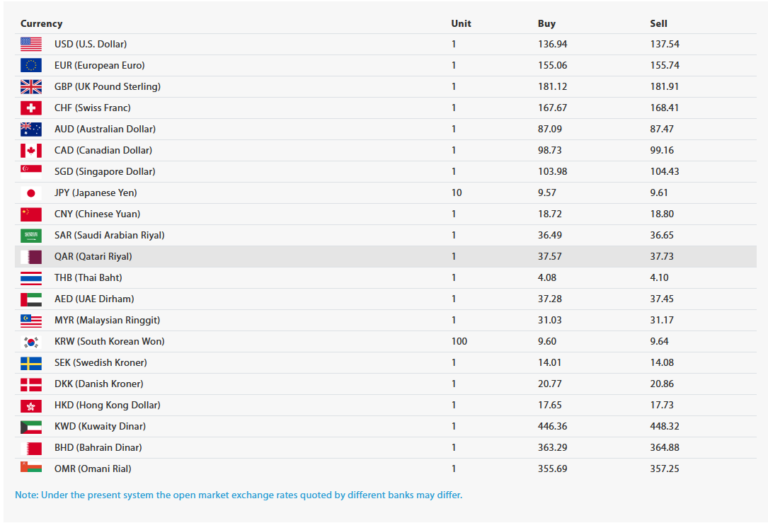Click the UK flag icon
768x523 pixels.
click(31, 86)
